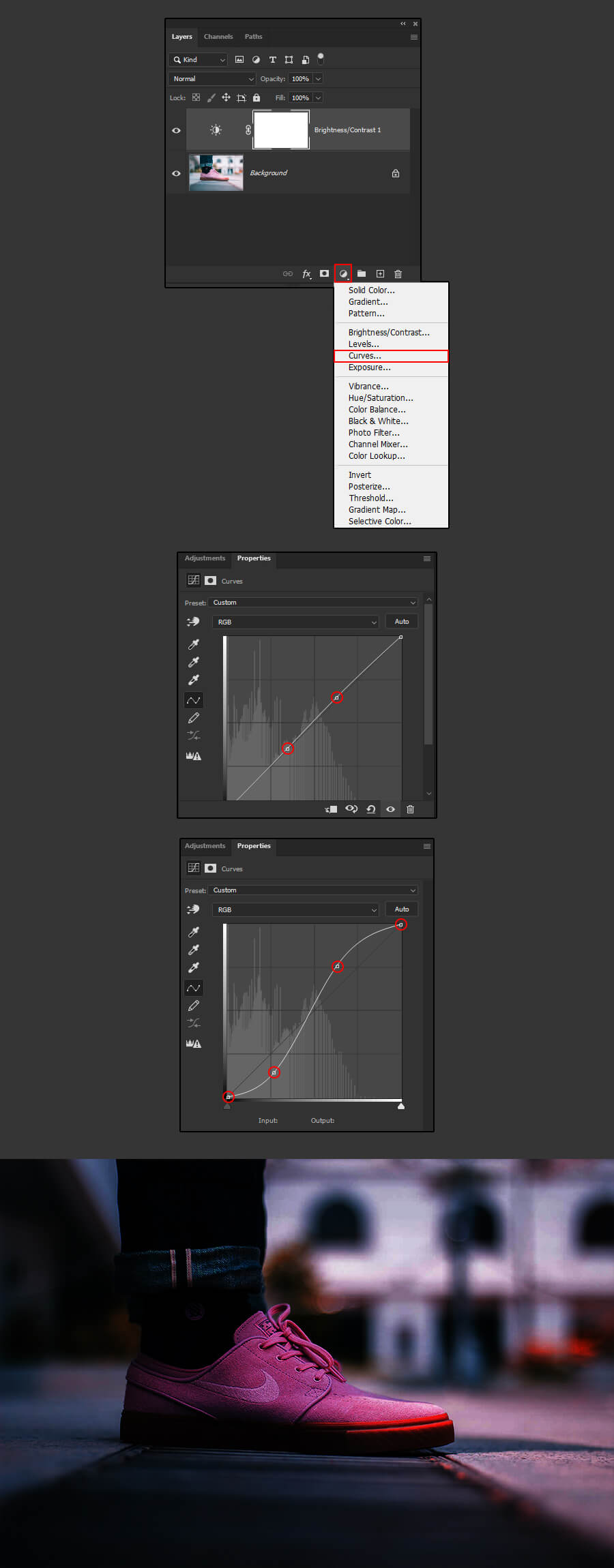Toggle the Background layer lock icon
The height and width of the screenshot is (1568, 614).
(396, 173)
